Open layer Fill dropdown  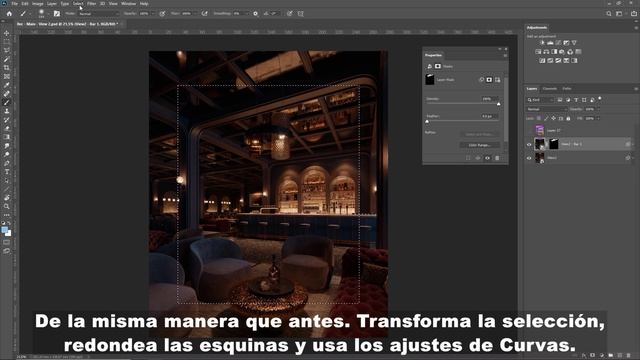(x=598, y=118)
